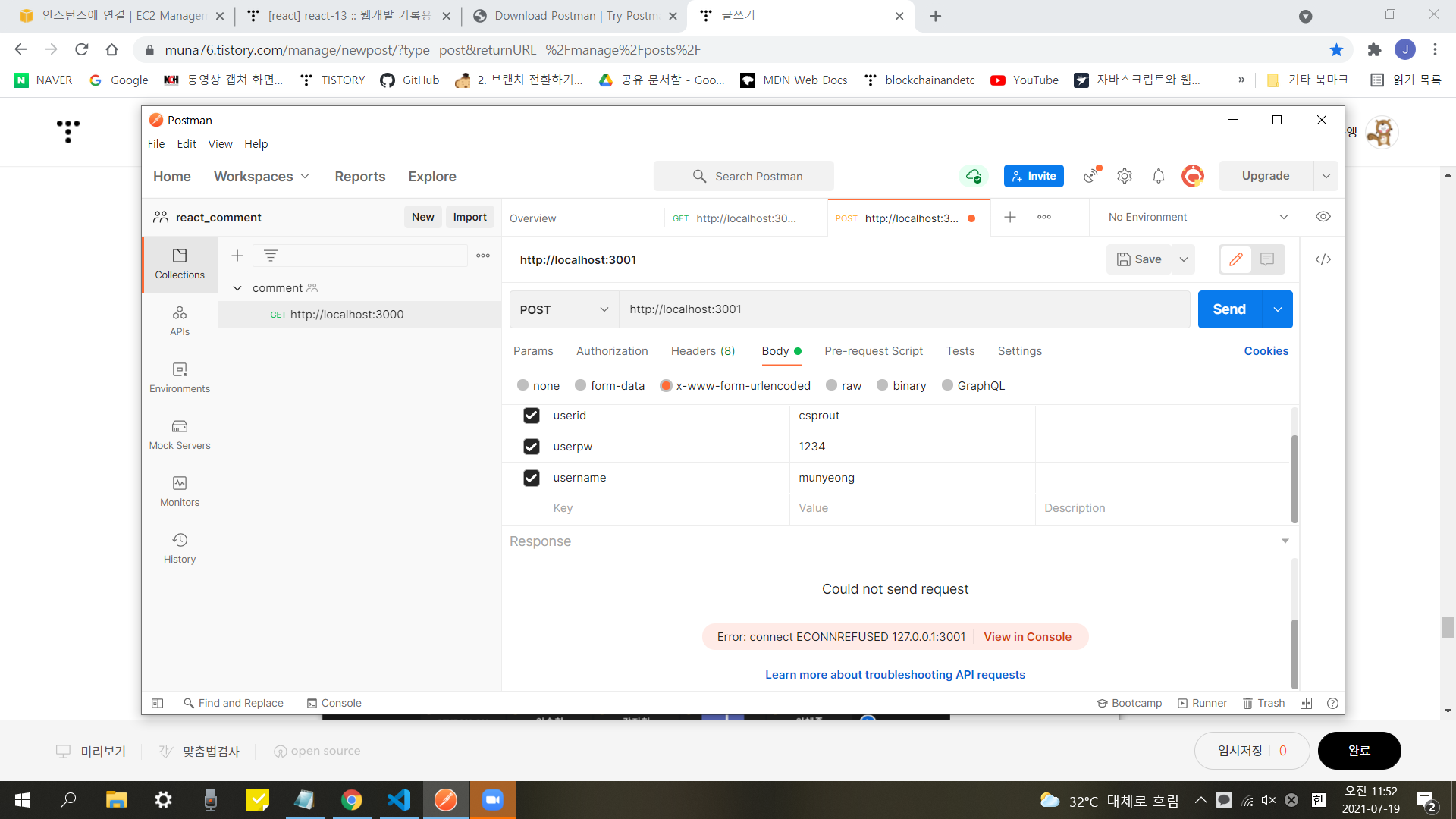Open the View menu
The image size is (1456, 819).
coord(220,144)
